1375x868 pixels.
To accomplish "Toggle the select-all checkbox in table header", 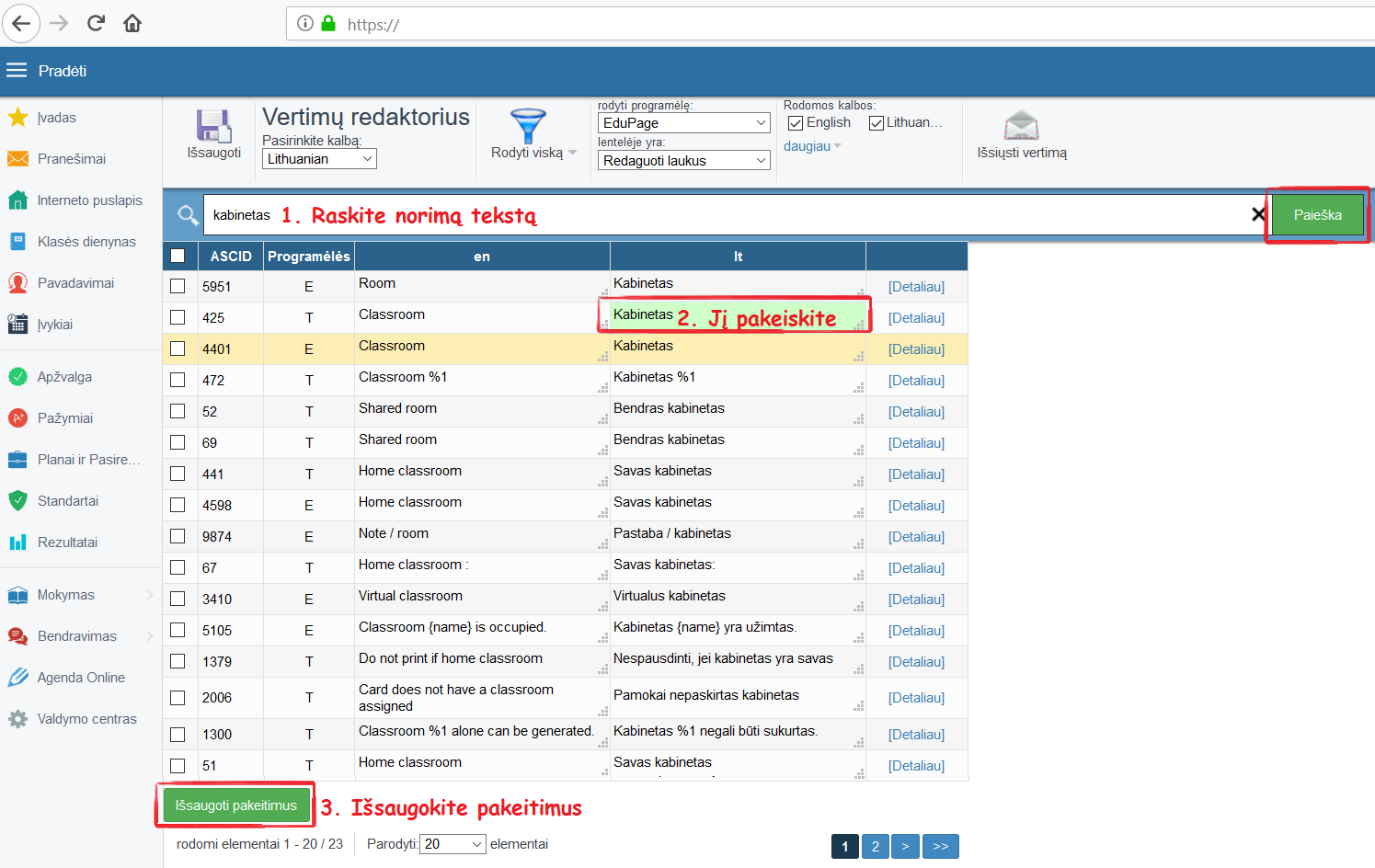I will click(x=178, y=256).
